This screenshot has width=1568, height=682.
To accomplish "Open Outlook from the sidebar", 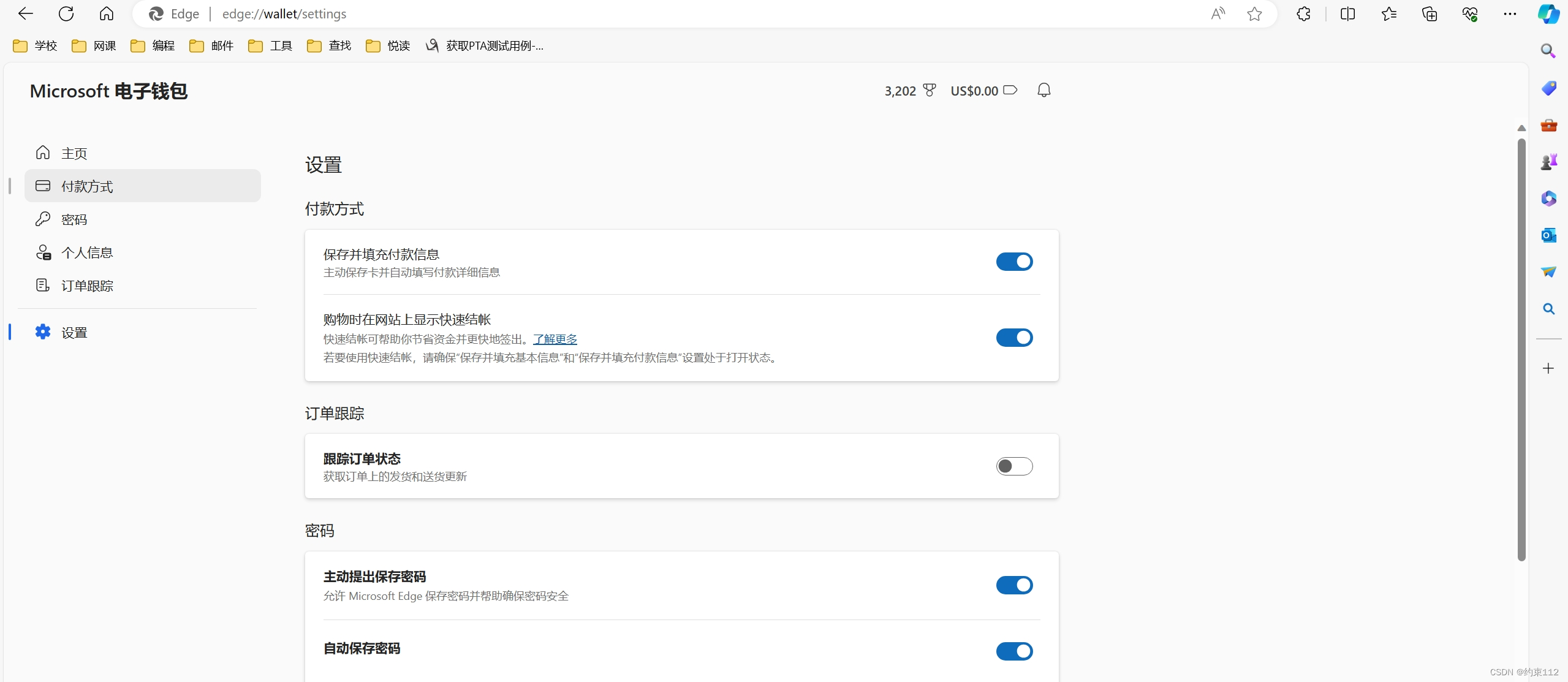I will [x=1548, y=235].
